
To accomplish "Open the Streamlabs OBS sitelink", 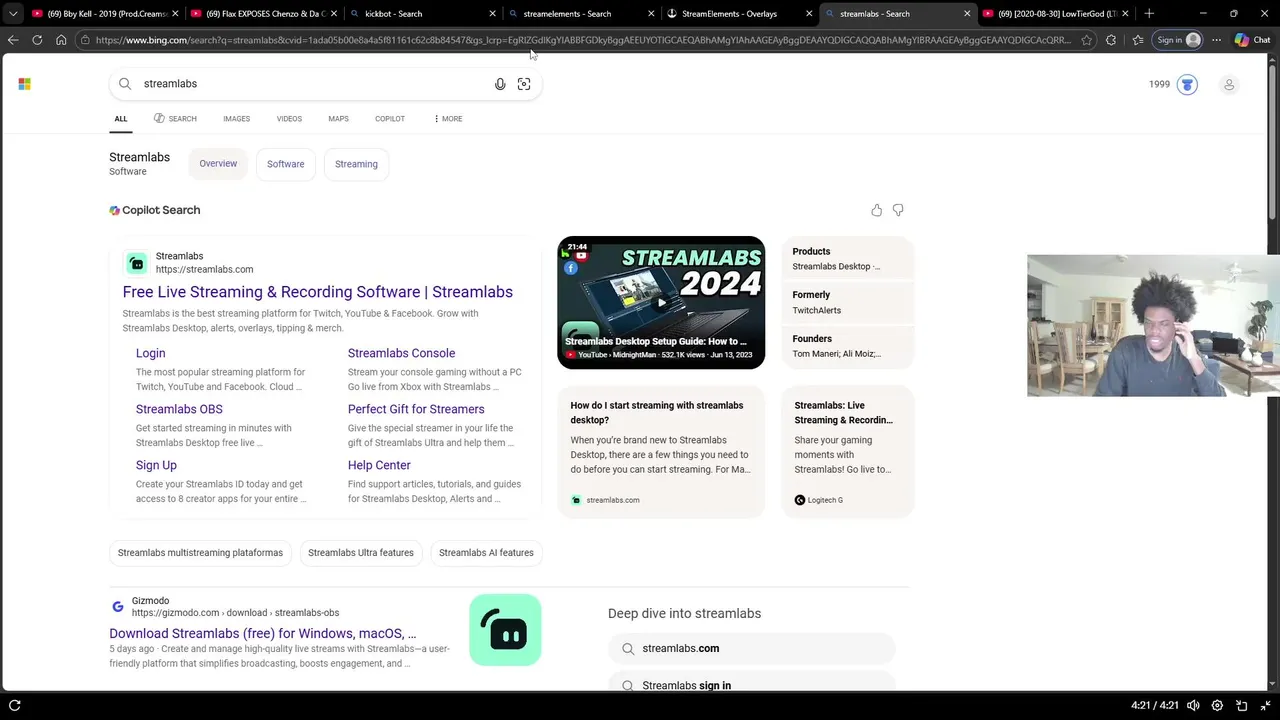I will point(179,409).
